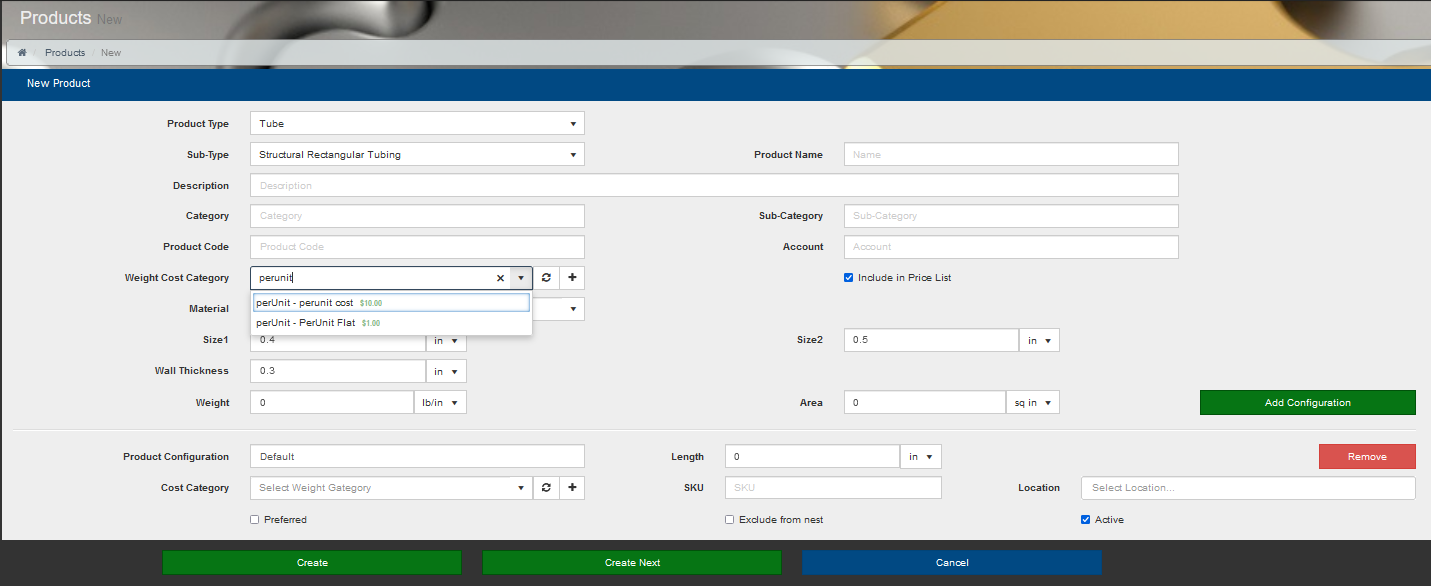The height and width of the screenshot is (586, 1431).
Task: Click the Create Next button
Action: pyautogui.click(x=632, y=563)
